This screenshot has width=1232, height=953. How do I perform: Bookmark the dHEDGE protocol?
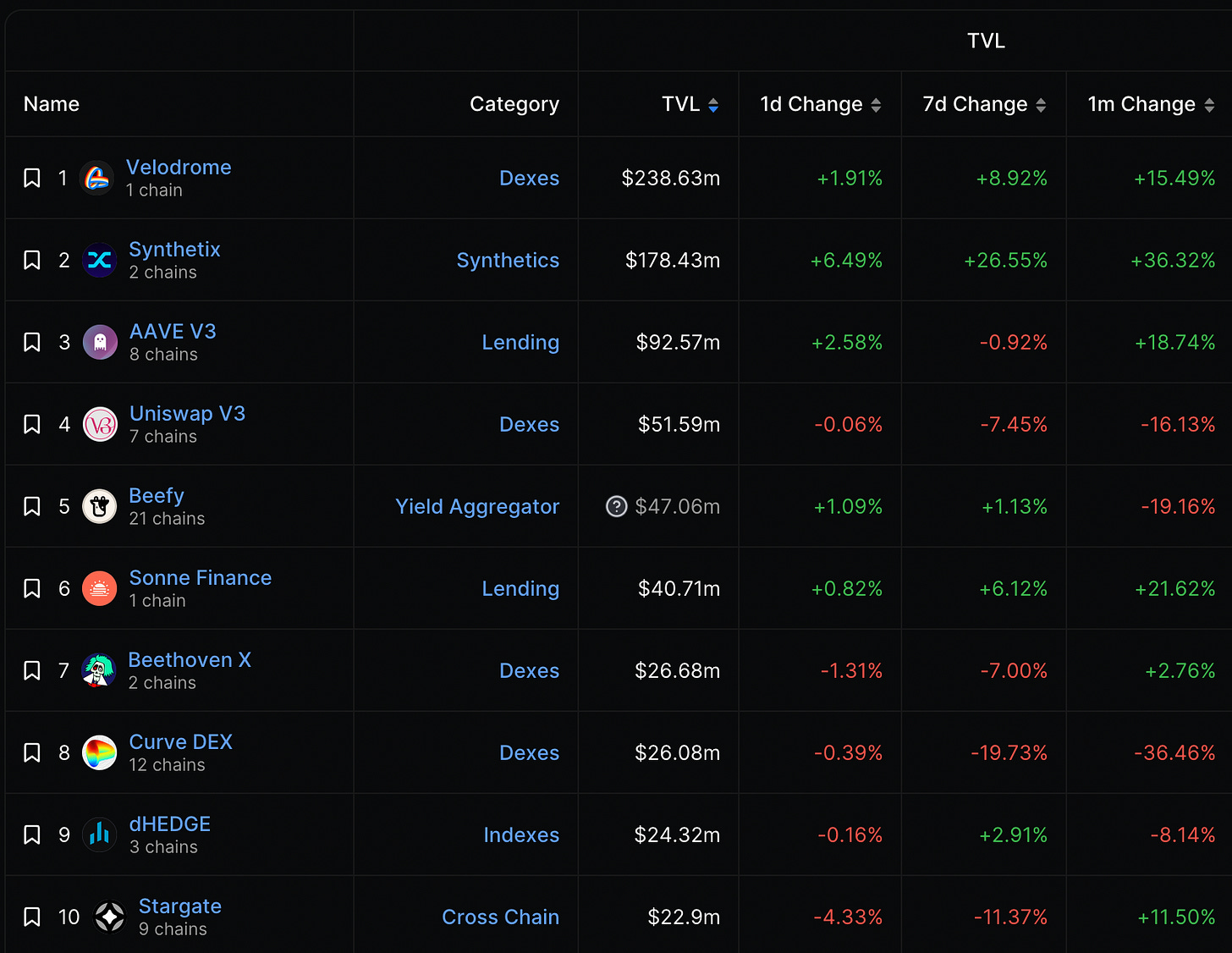point(32,835)
